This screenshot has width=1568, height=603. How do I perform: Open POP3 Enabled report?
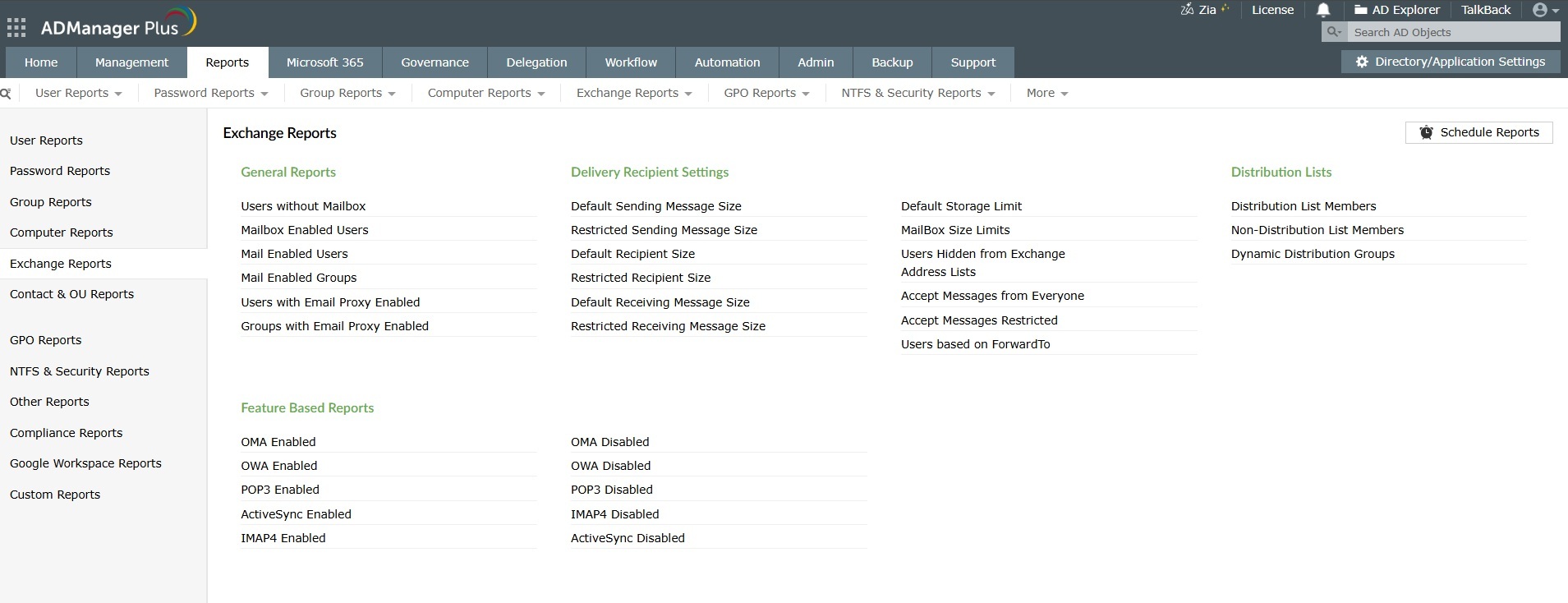pos(280,490)
